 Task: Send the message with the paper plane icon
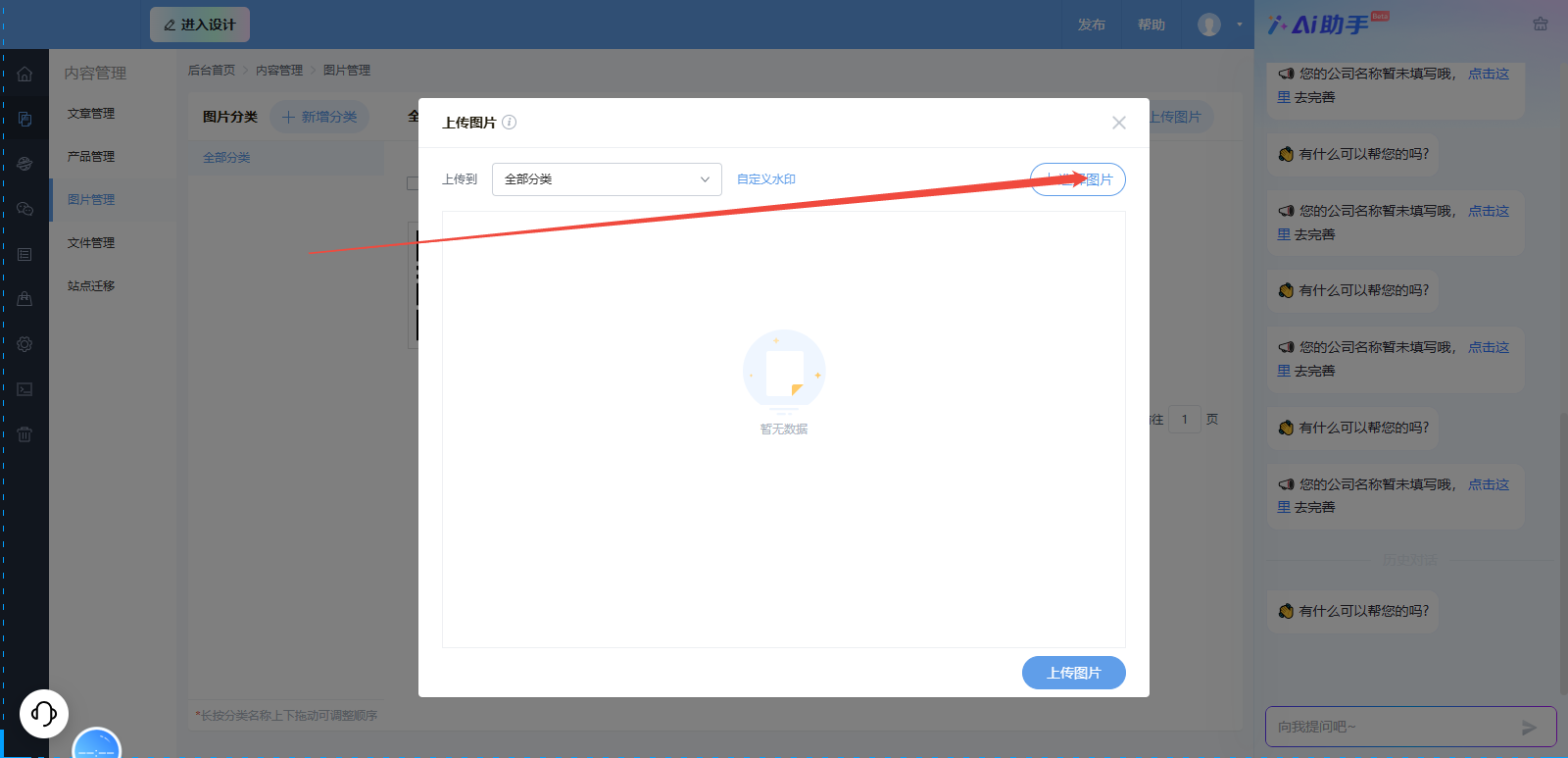[1529, 728]
